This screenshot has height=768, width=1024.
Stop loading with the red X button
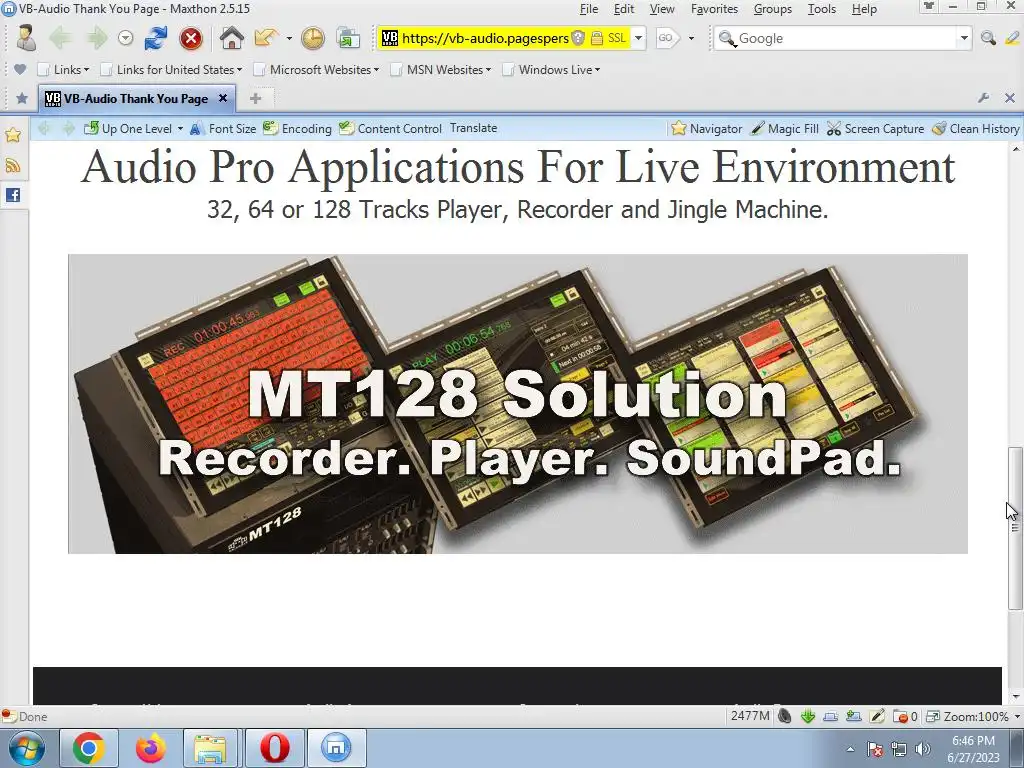(191, 39)
